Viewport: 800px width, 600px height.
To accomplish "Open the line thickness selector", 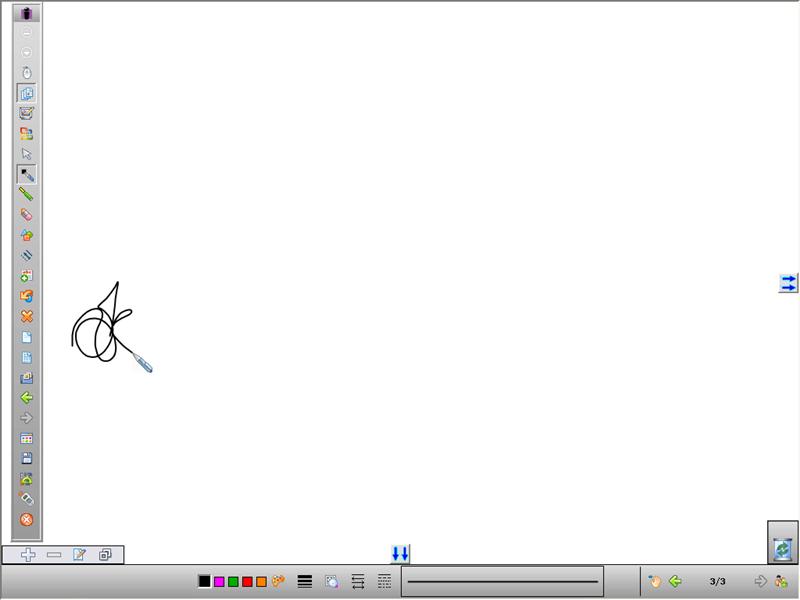I will click(305, 582).
